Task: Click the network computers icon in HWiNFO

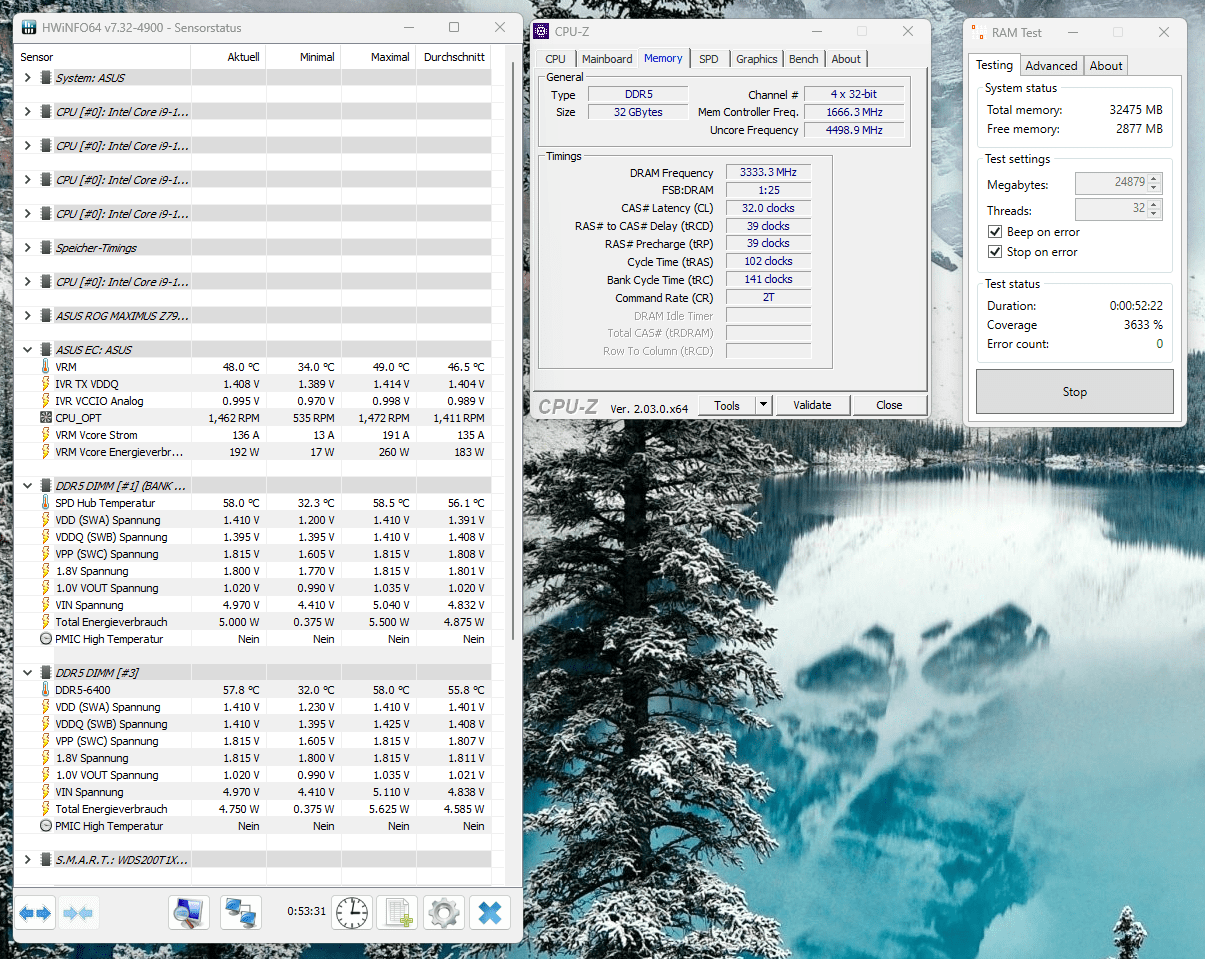Action: (240, 912)
